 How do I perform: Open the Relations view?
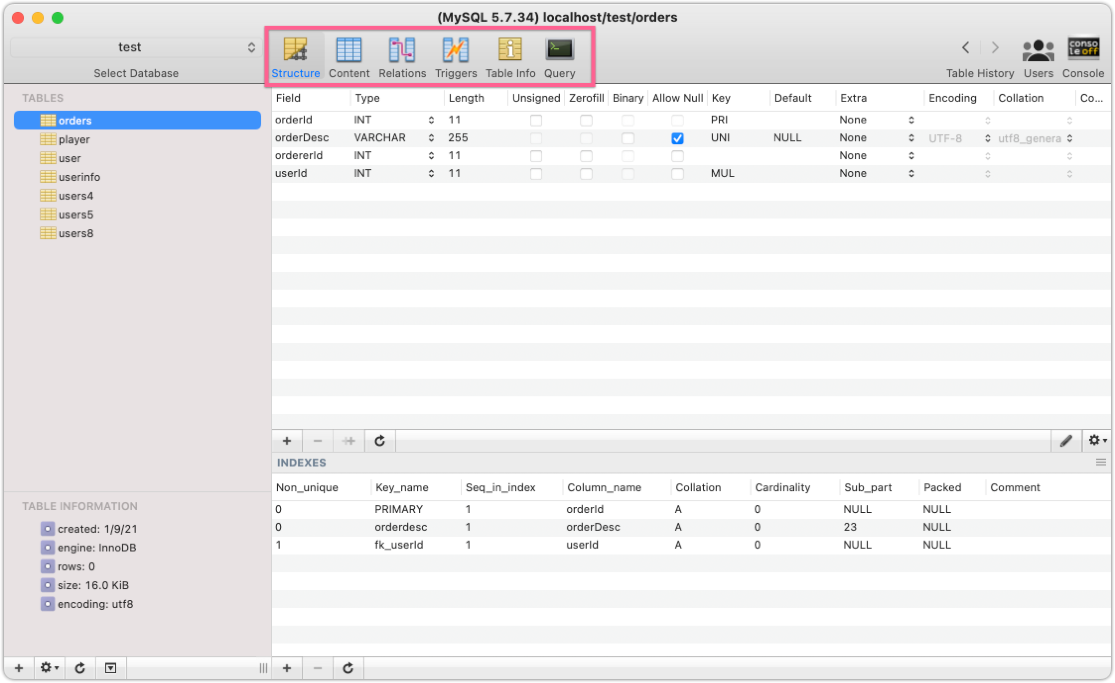[402, 57]
